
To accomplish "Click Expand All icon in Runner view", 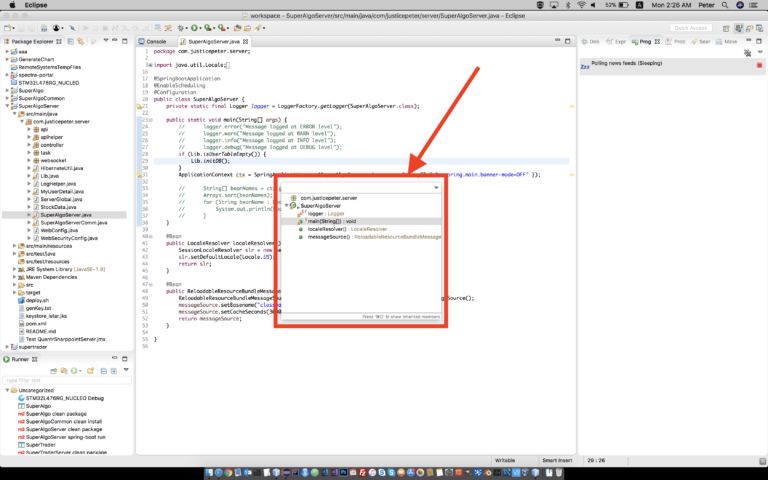I will coord(114,371).
